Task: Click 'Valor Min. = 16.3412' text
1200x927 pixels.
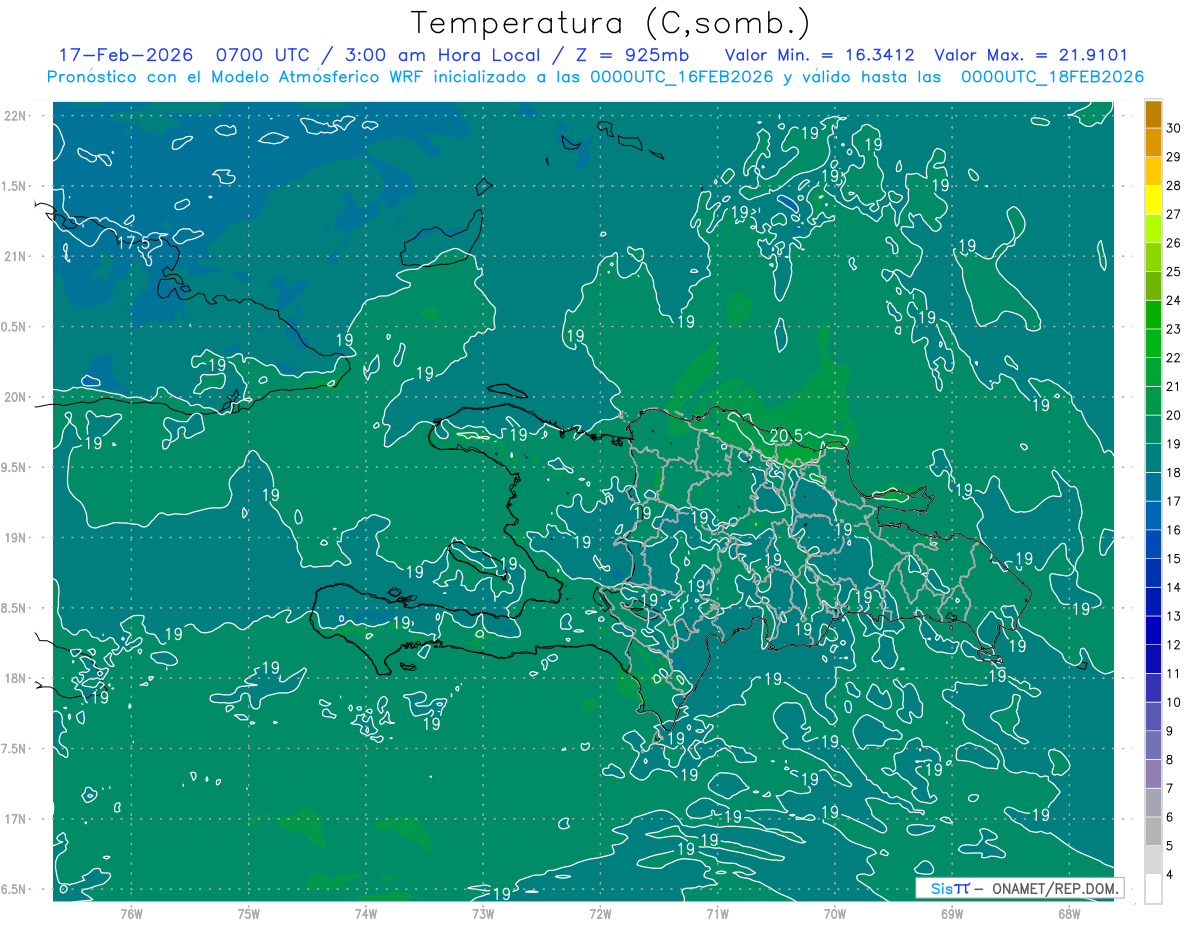Action: [819, 55]
